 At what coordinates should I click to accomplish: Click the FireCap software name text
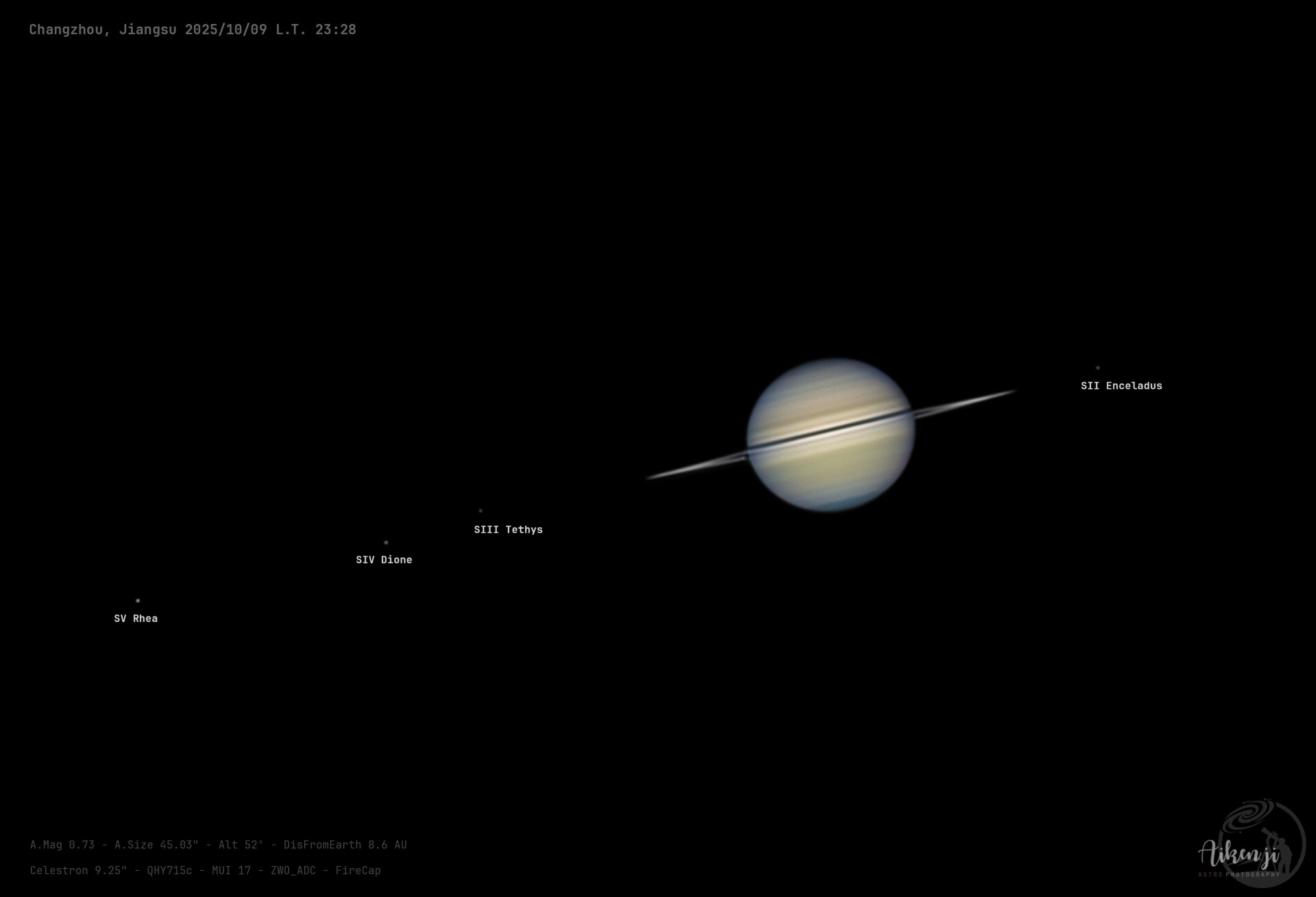[358, 871]
